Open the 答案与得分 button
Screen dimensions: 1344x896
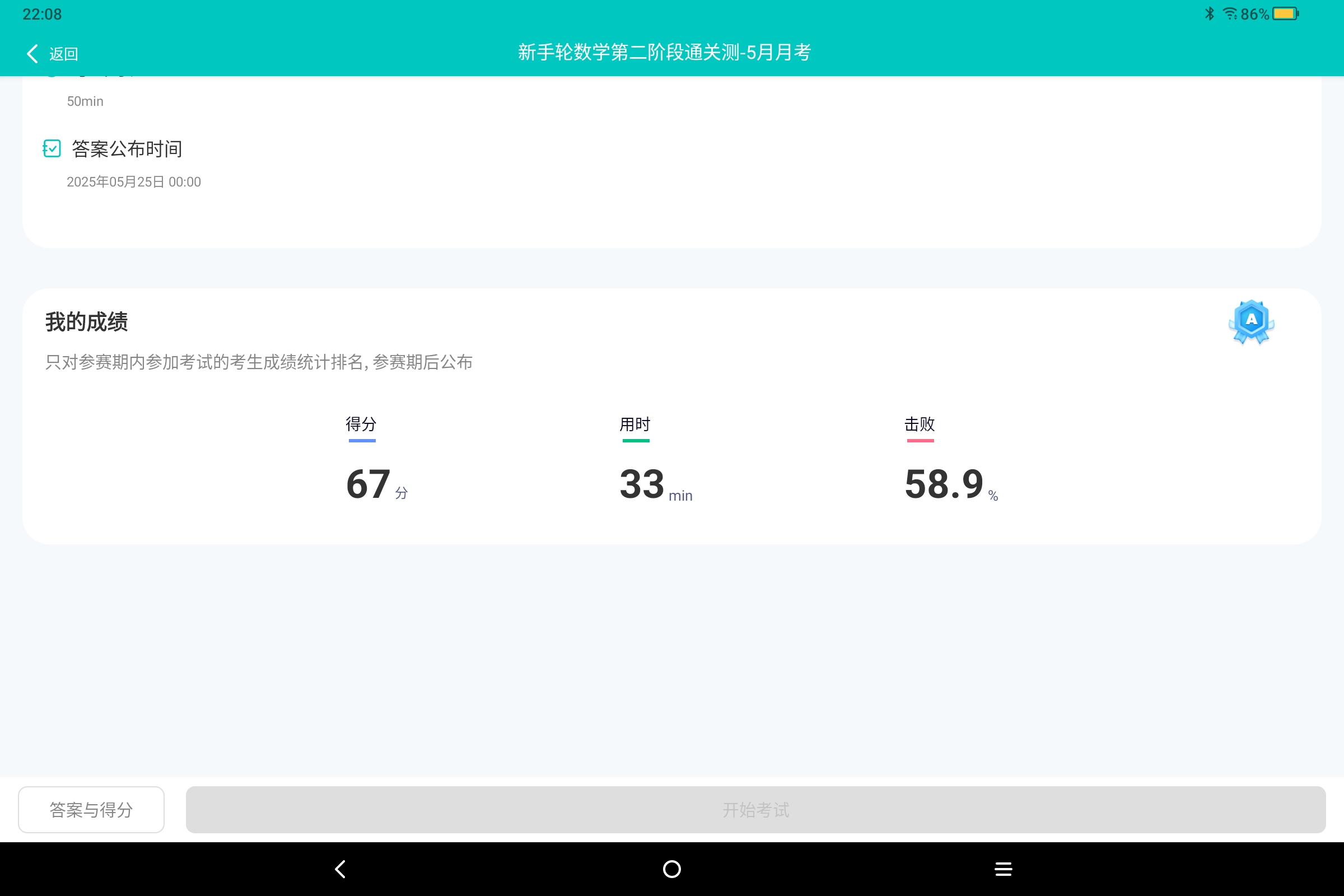(x=91, y=809)
